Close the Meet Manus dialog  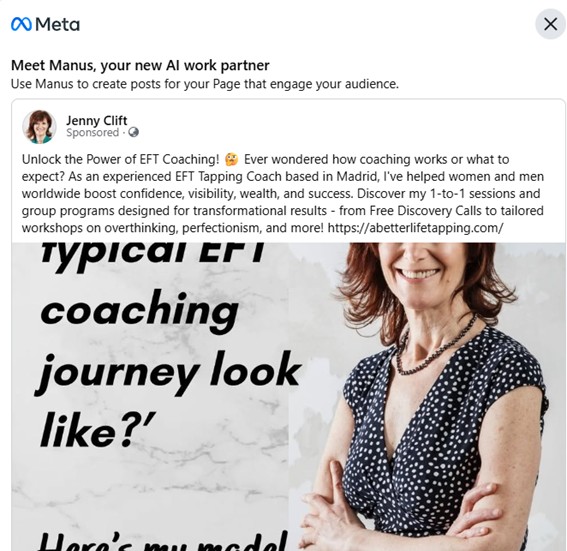pyautogui.click(x=550, y=25)
